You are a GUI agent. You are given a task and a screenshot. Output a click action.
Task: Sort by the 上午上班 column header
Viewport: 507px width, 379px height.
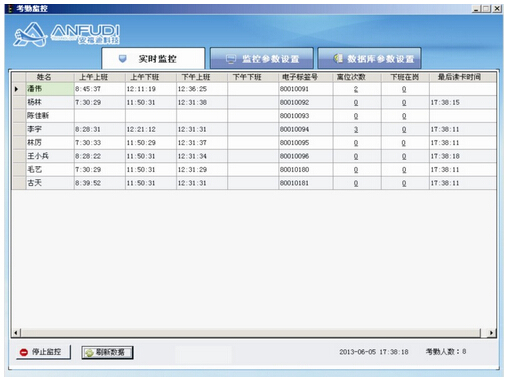[x=99, y=77]
